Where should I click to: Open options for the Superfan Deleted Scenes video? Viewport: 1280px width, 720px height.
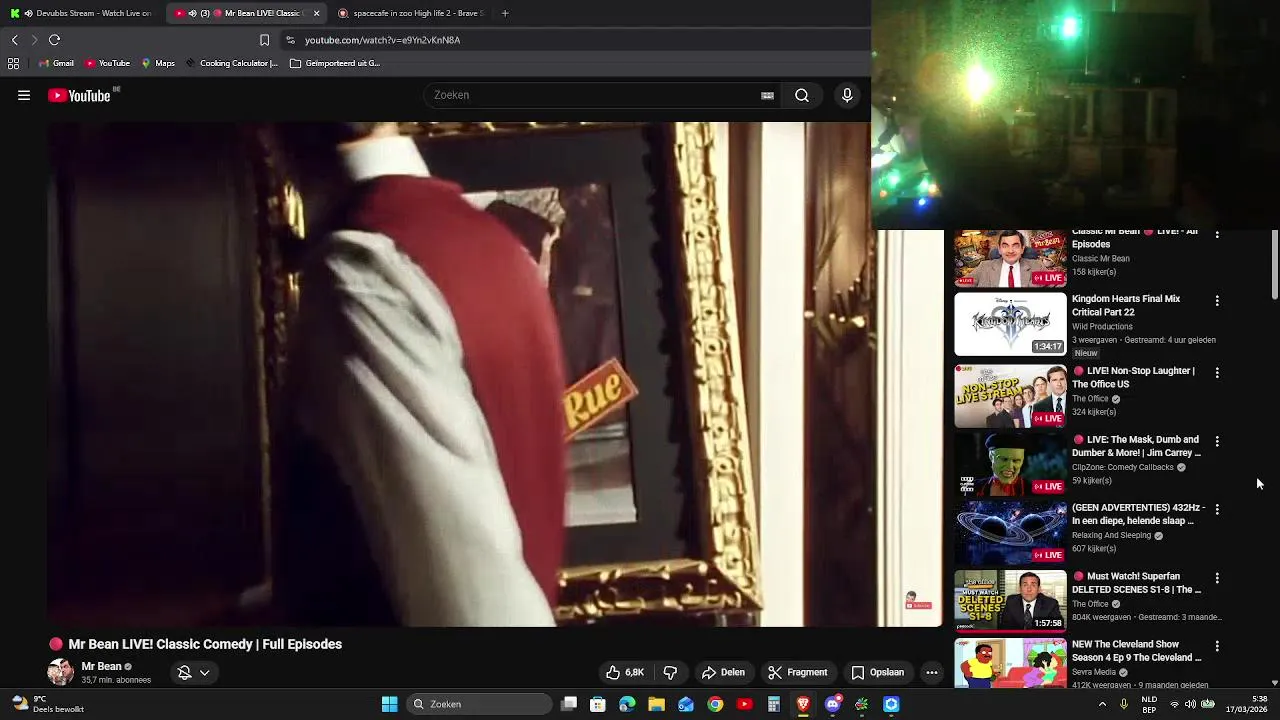pos(1217,578)
